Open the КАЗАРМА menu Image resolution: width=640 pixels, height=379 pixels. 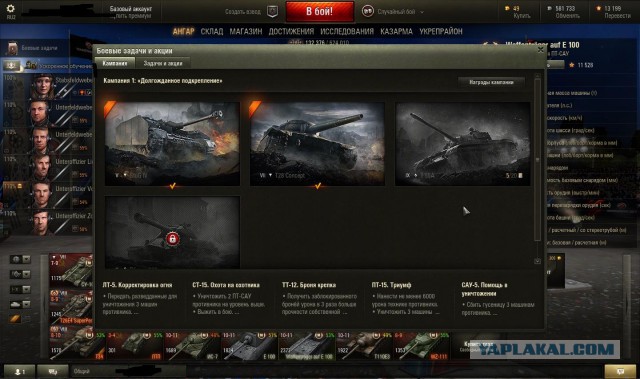[x=396, y=31]
